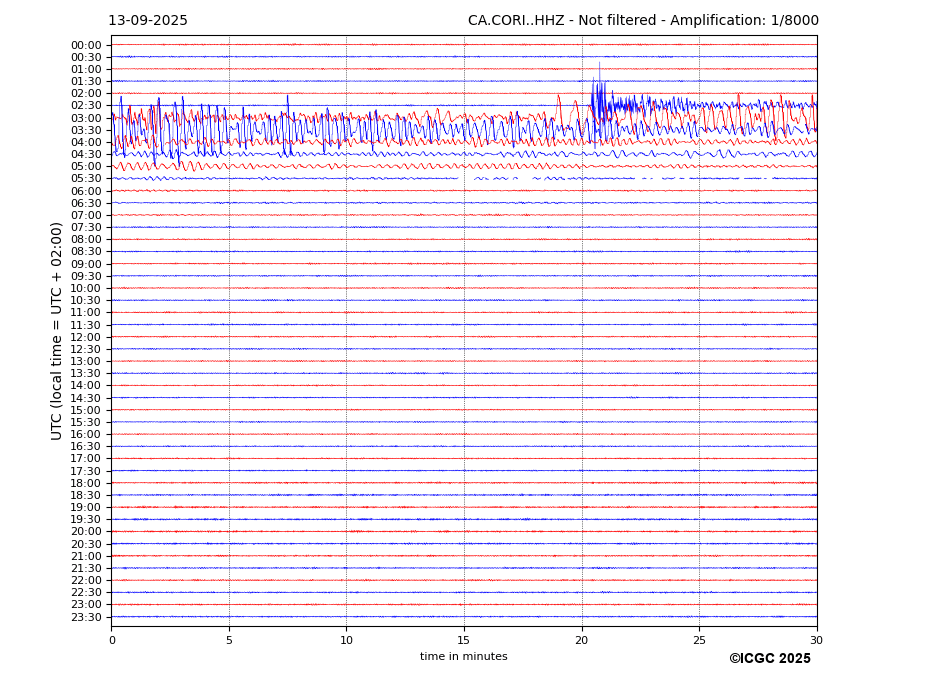The image size is (927, 696).
Task: Select the 21:00 row label
Action: (x=86, y=556)
